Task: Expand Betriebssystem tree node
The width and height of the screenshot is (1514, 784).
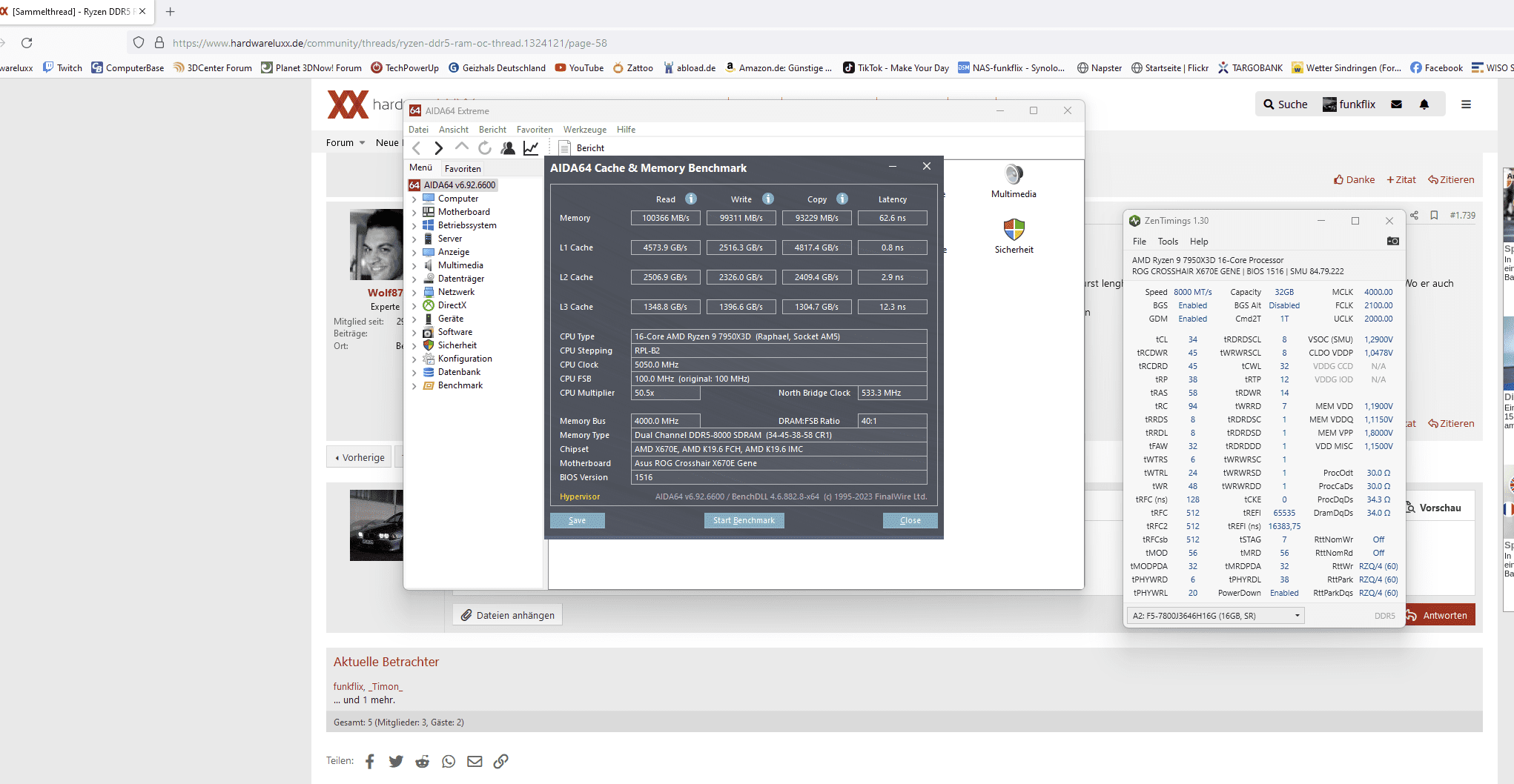Action: [414, 226]
